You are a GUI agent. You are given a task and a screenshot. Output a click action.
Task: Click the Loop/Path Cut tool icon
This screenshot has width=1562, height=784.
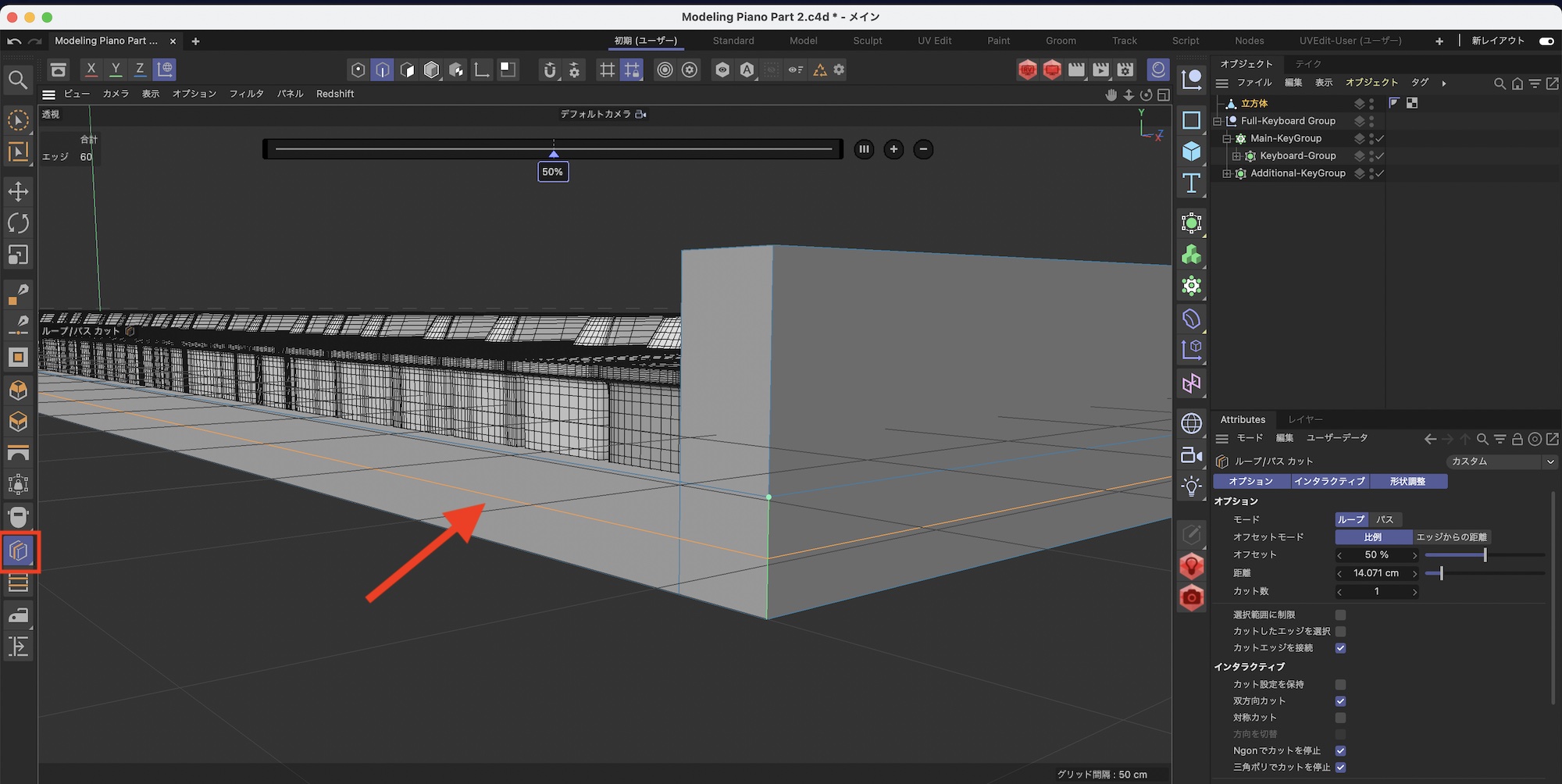[x=19, y=551]
